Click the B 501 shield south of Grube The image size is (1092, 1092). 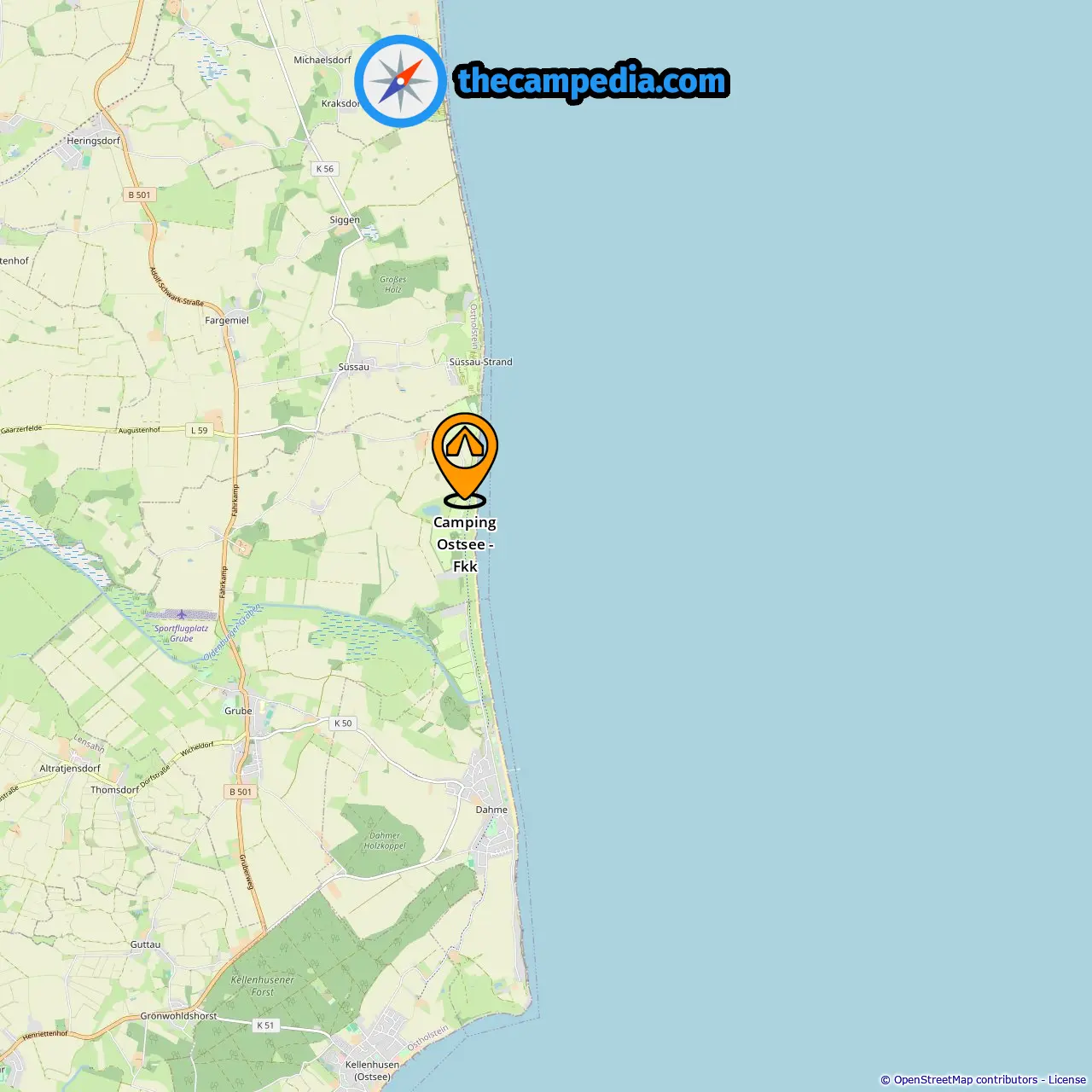[241, 792]
